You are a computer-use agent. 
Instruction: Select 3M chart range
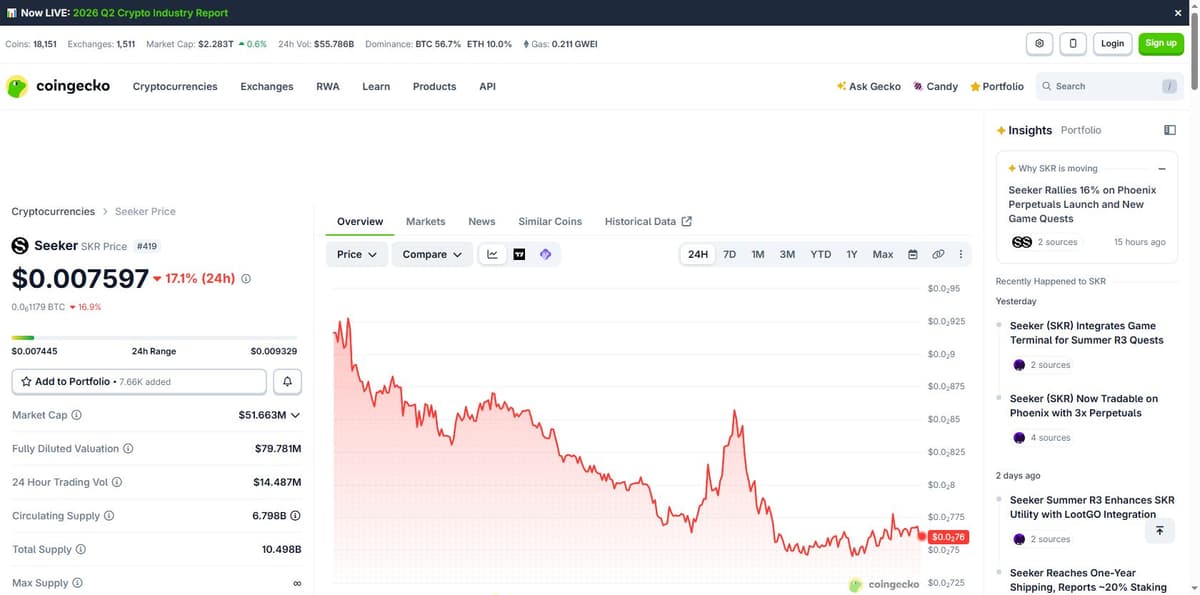[787, 254]
